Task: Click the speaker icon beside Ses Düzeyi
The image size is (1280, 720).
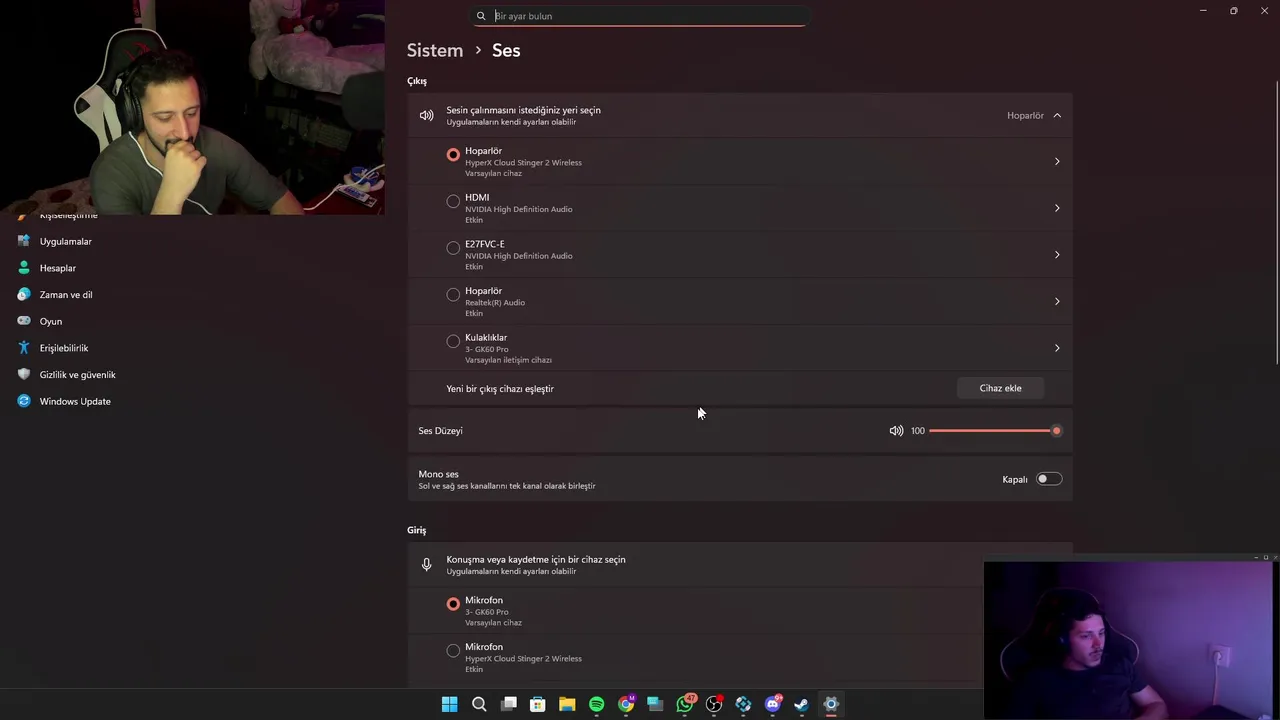Action: point(896,431)
